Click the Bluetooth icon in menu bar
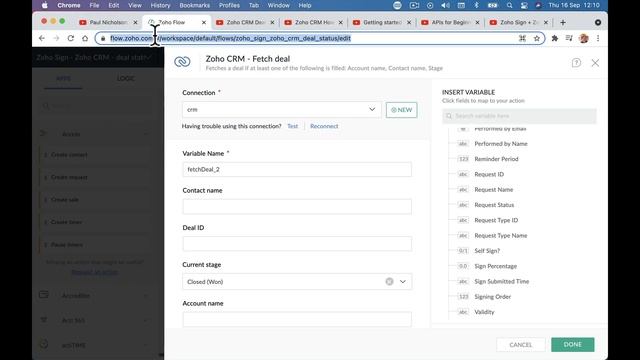 coord(476,5)
